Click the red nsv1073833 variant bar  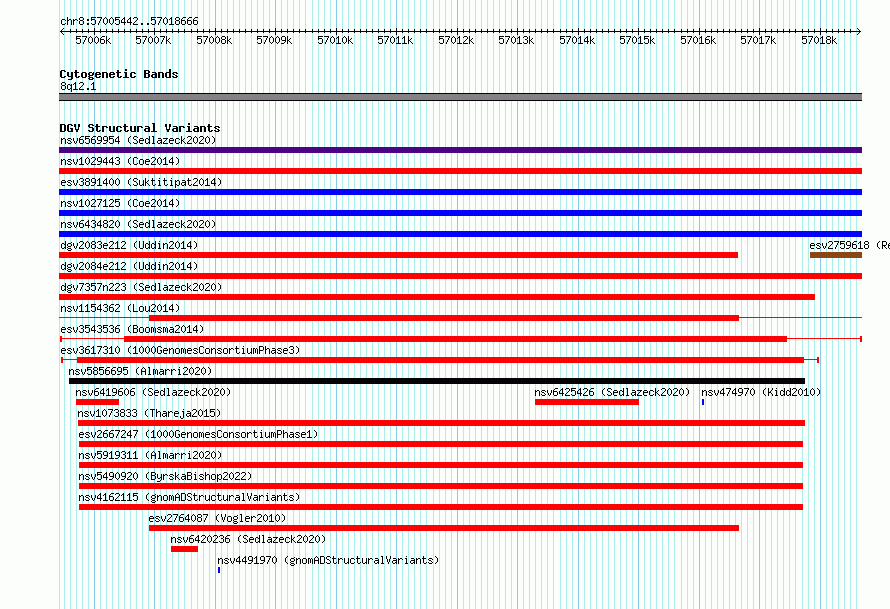[442, 423]
